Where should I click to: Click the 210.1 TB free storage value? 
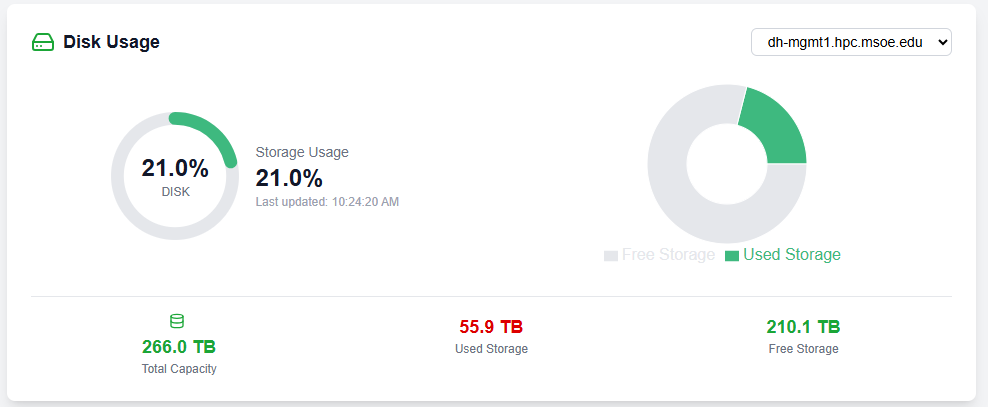coord(803,327)
